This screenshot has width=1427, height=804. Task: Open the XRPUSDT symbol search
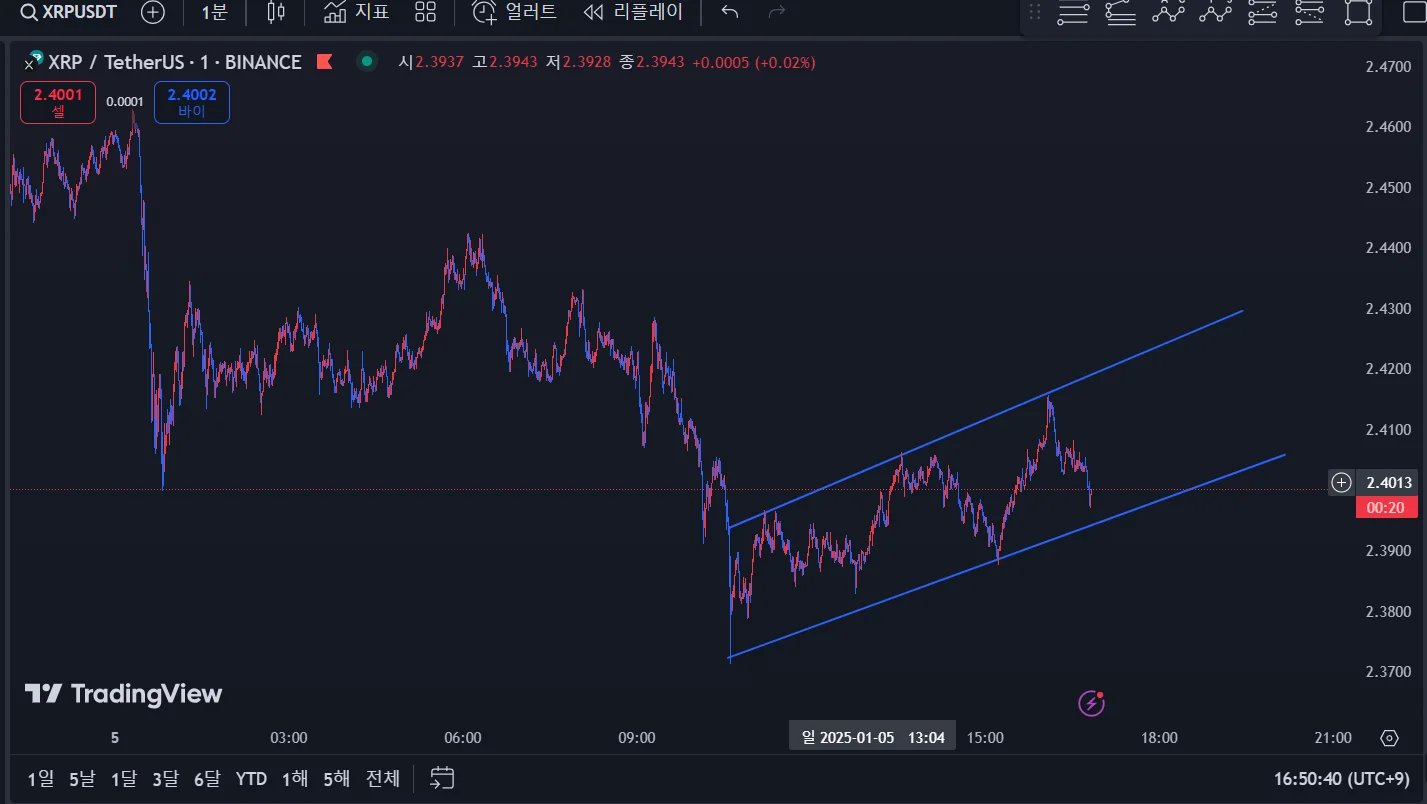point(68,12)
